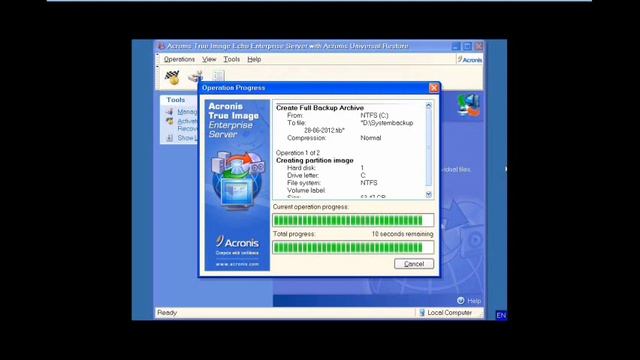The image size is (640, 360).
Task: Open the Manage link in Tools panel
Action: click(x=187, y=111)
